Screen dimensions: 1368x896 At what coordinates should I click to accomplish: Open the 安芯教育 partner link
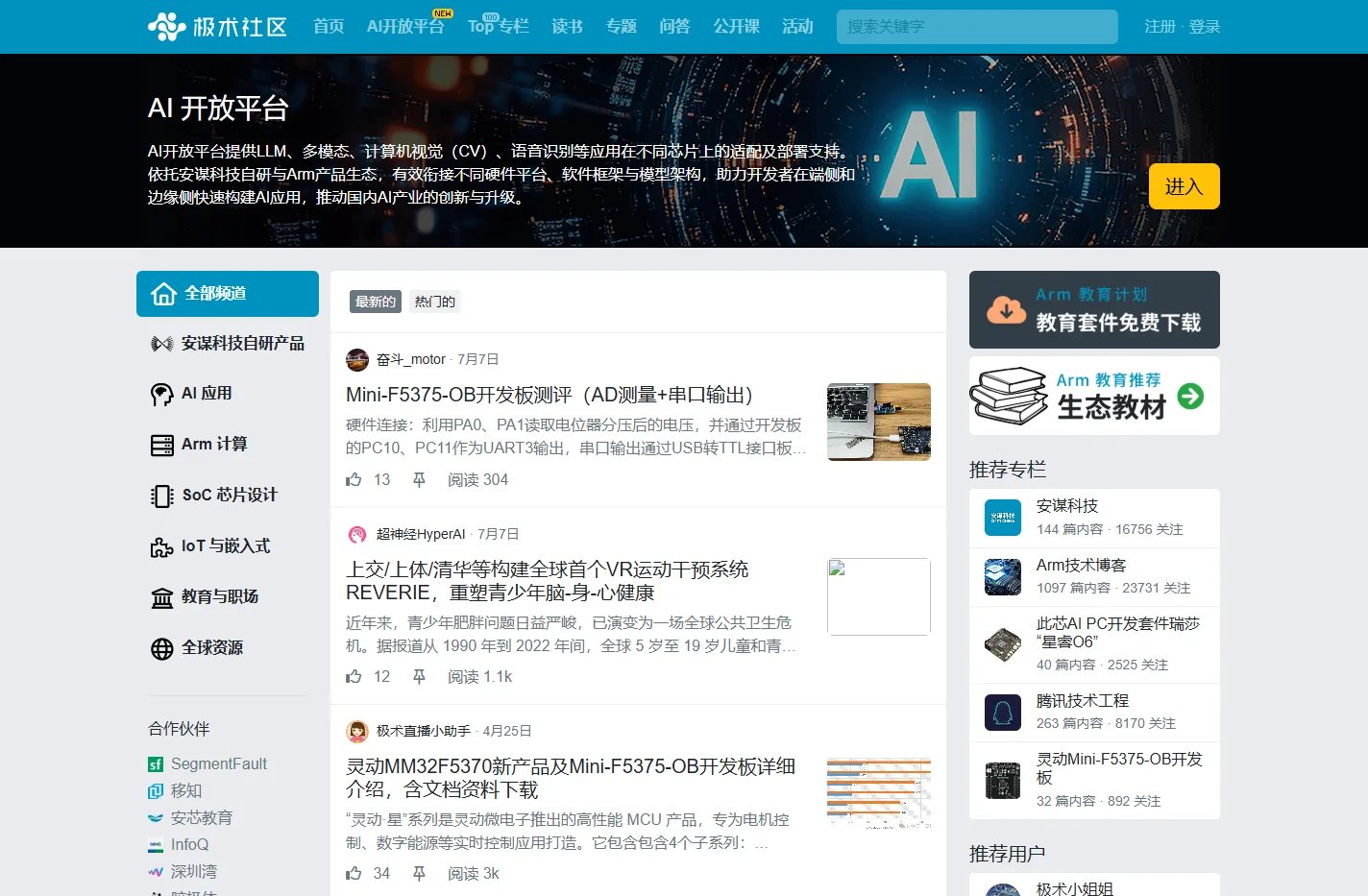click(x=202, y=817)
